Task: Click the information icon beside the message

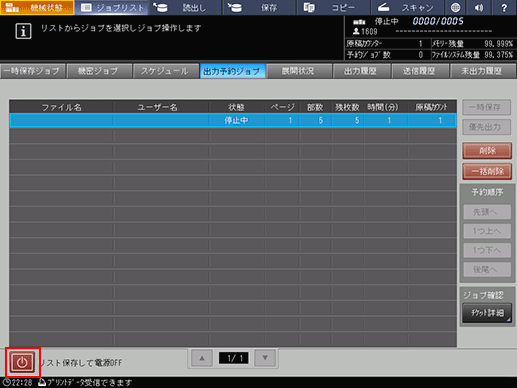Action: click(x=23, y=31)
